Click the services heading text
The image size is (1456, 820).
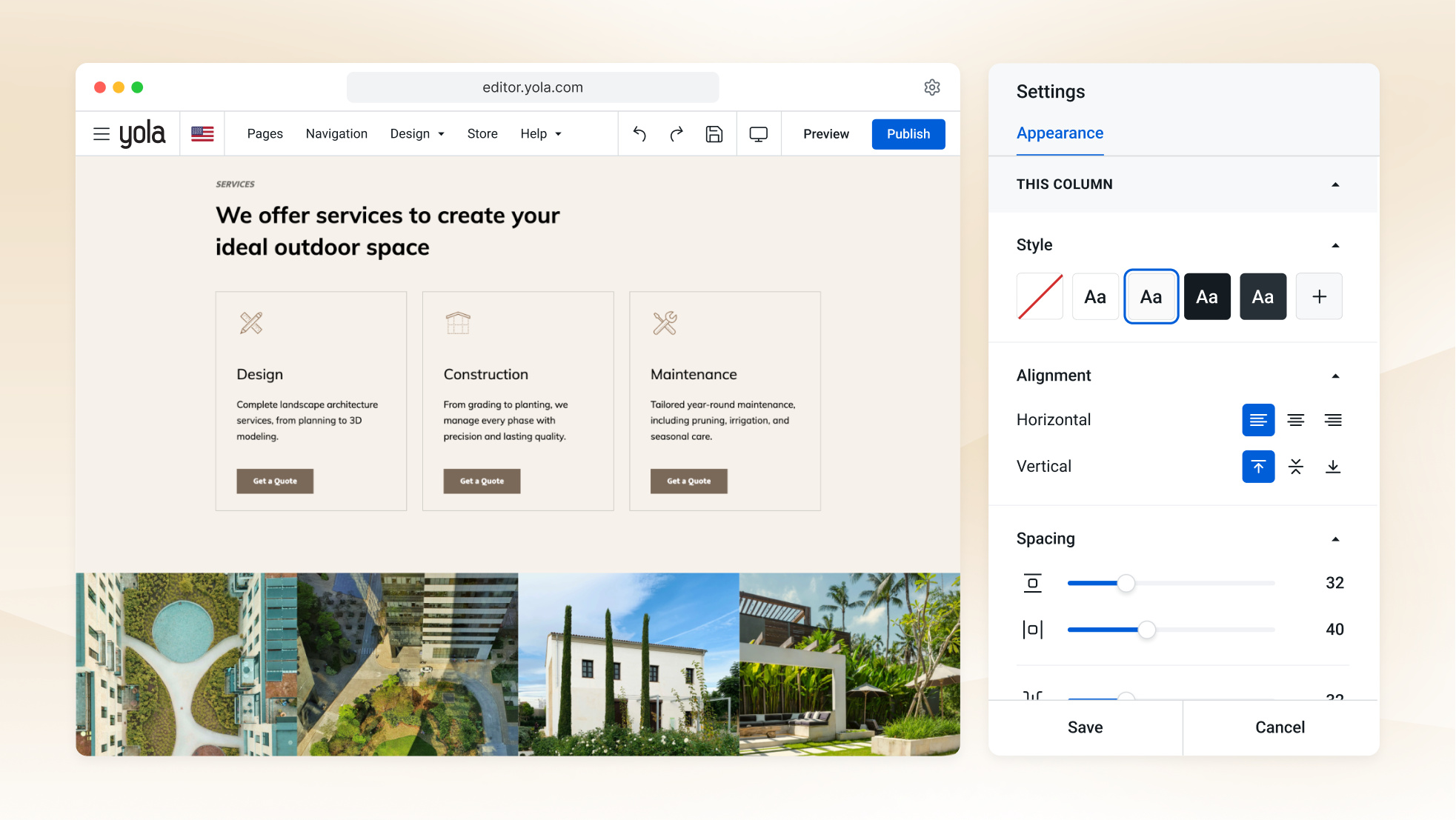pyautogui.click(x=388, y=231)
